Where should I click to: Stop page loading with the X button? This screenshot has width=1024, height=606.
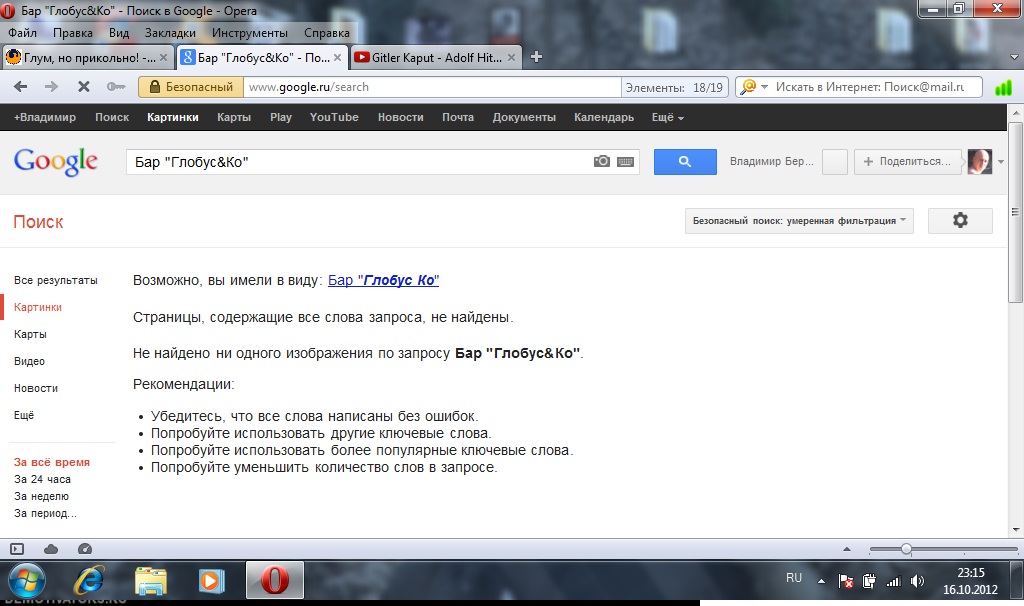pyautogui.click(x=84, y=86)
